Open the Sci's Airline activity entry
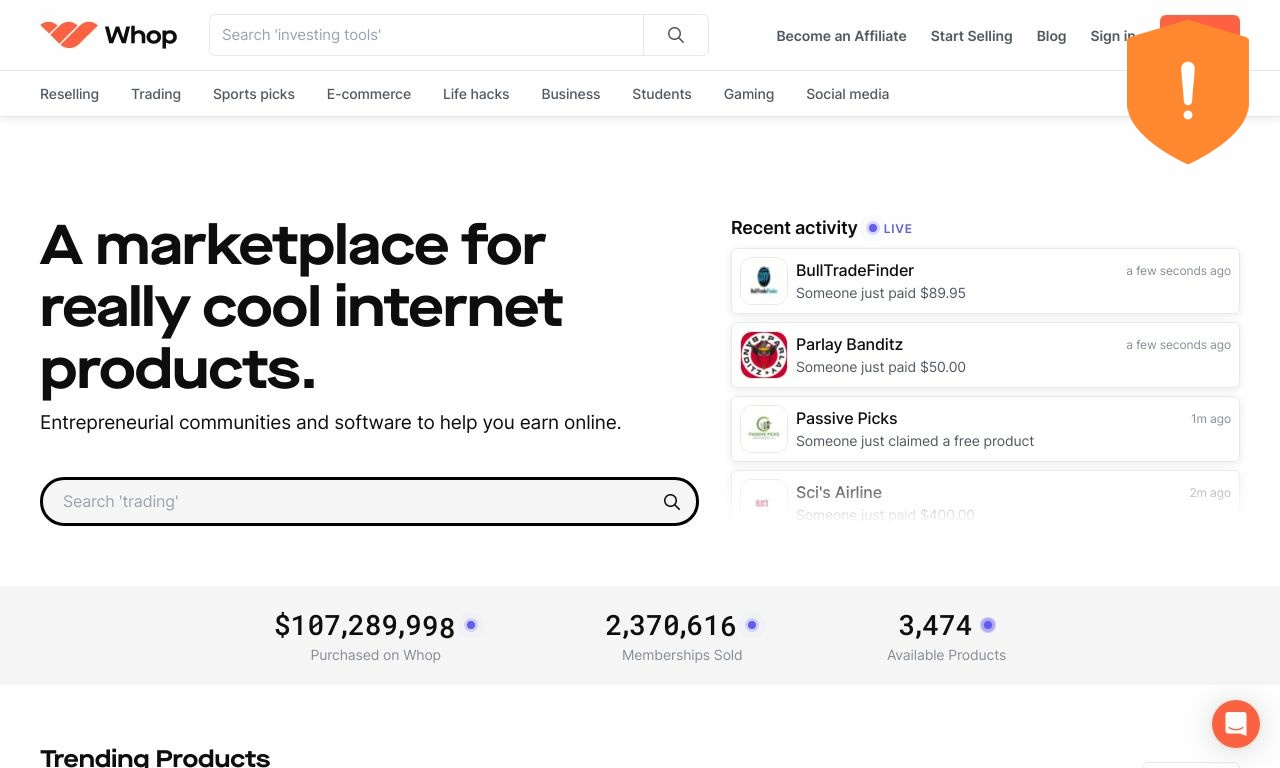Viewport: 1280px width, 768px height. tap(985, 495)
